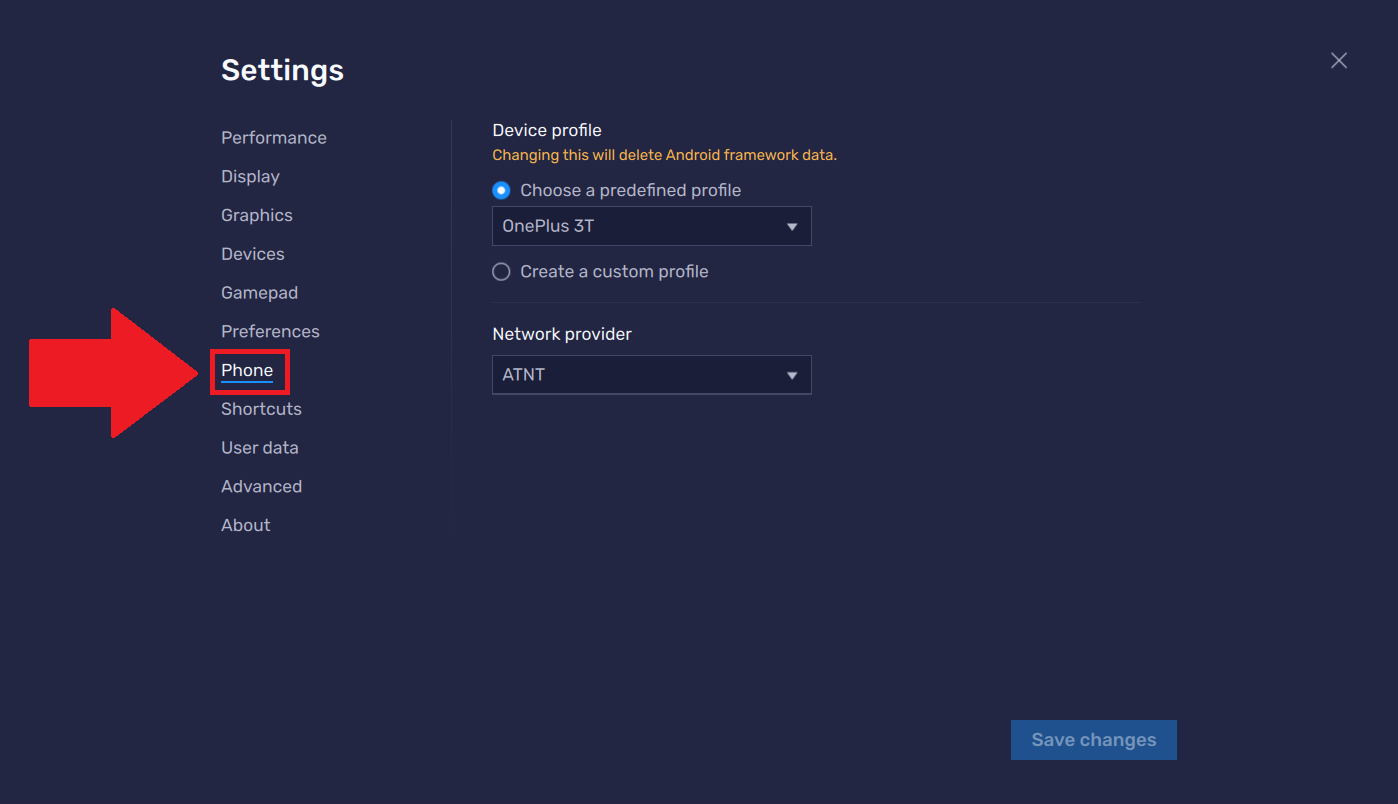
Task: Switch to the Display settings section
Action: (250, 176)
